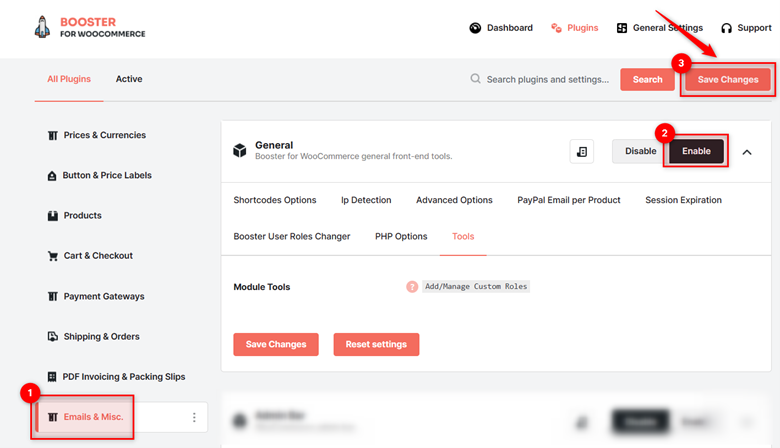Click the Products box icon in sidebar
This screenshot has height=448, width=780.
53,216
